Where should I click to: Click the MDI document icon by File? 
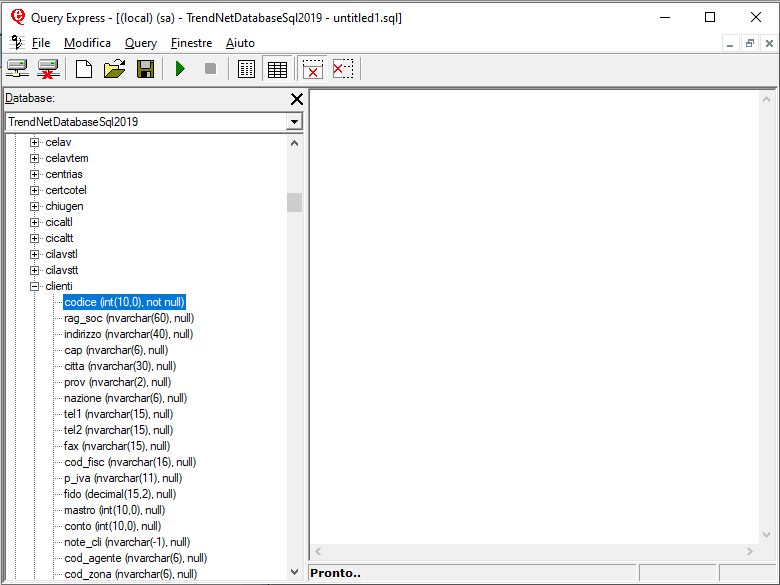[16, 43]
